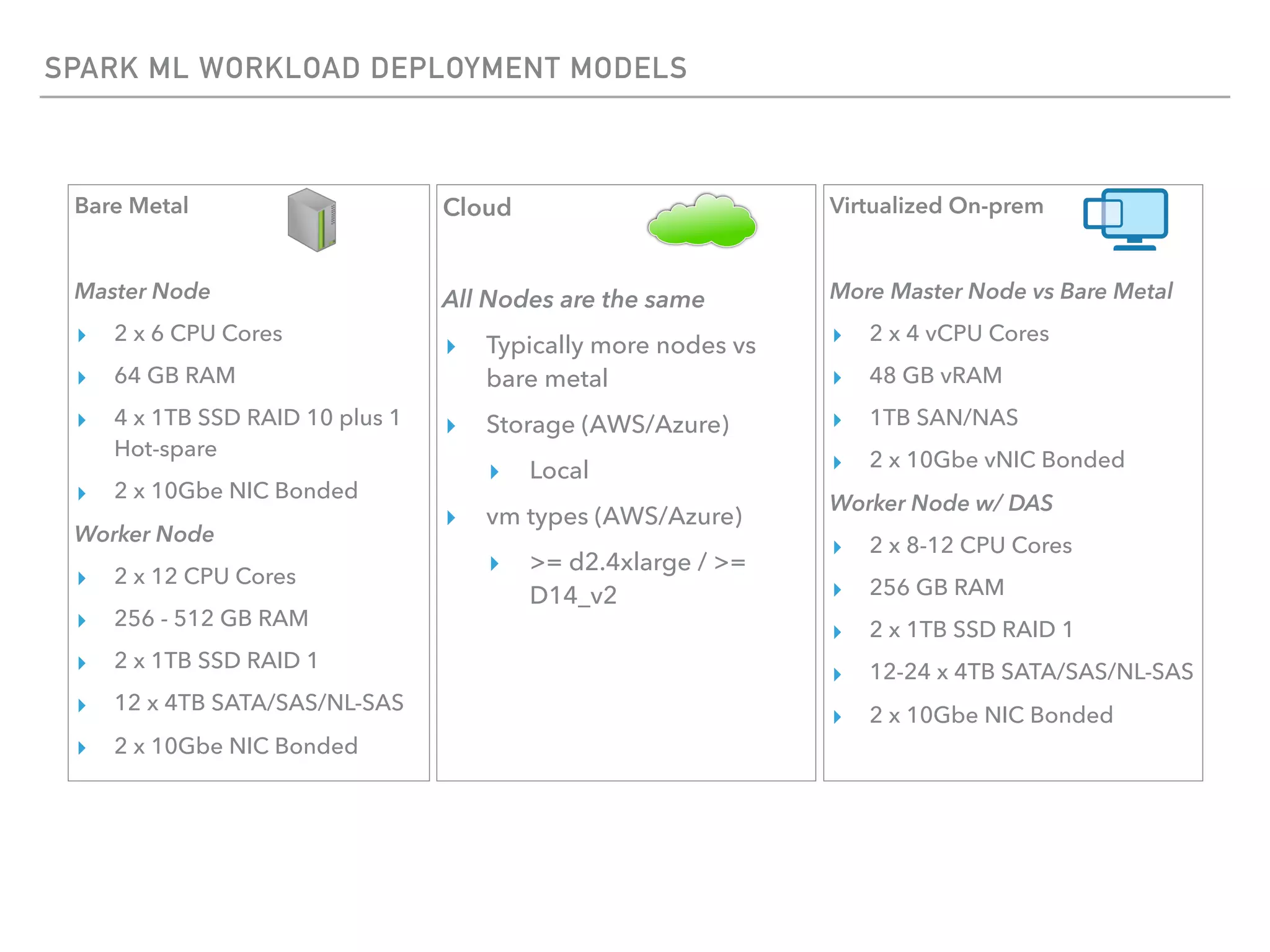
Task: Click bullet before vm types (AWS/Azure)
Action: pos(451,518)
